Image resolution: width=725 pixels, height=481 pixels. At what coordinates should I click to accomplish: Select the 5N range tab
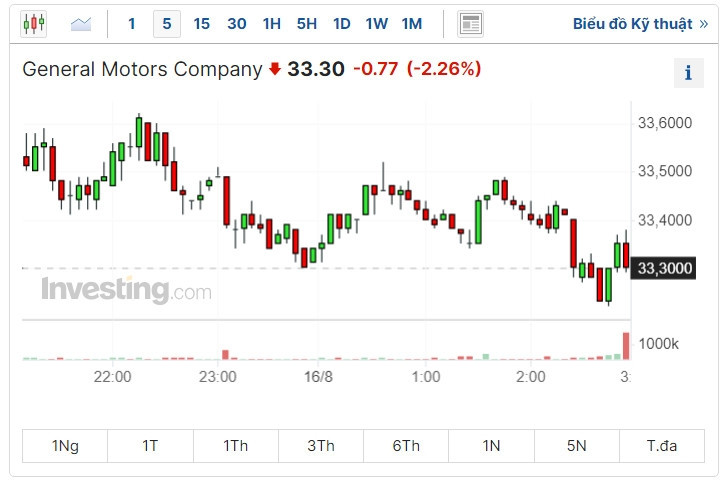click(x=577, y=446)
